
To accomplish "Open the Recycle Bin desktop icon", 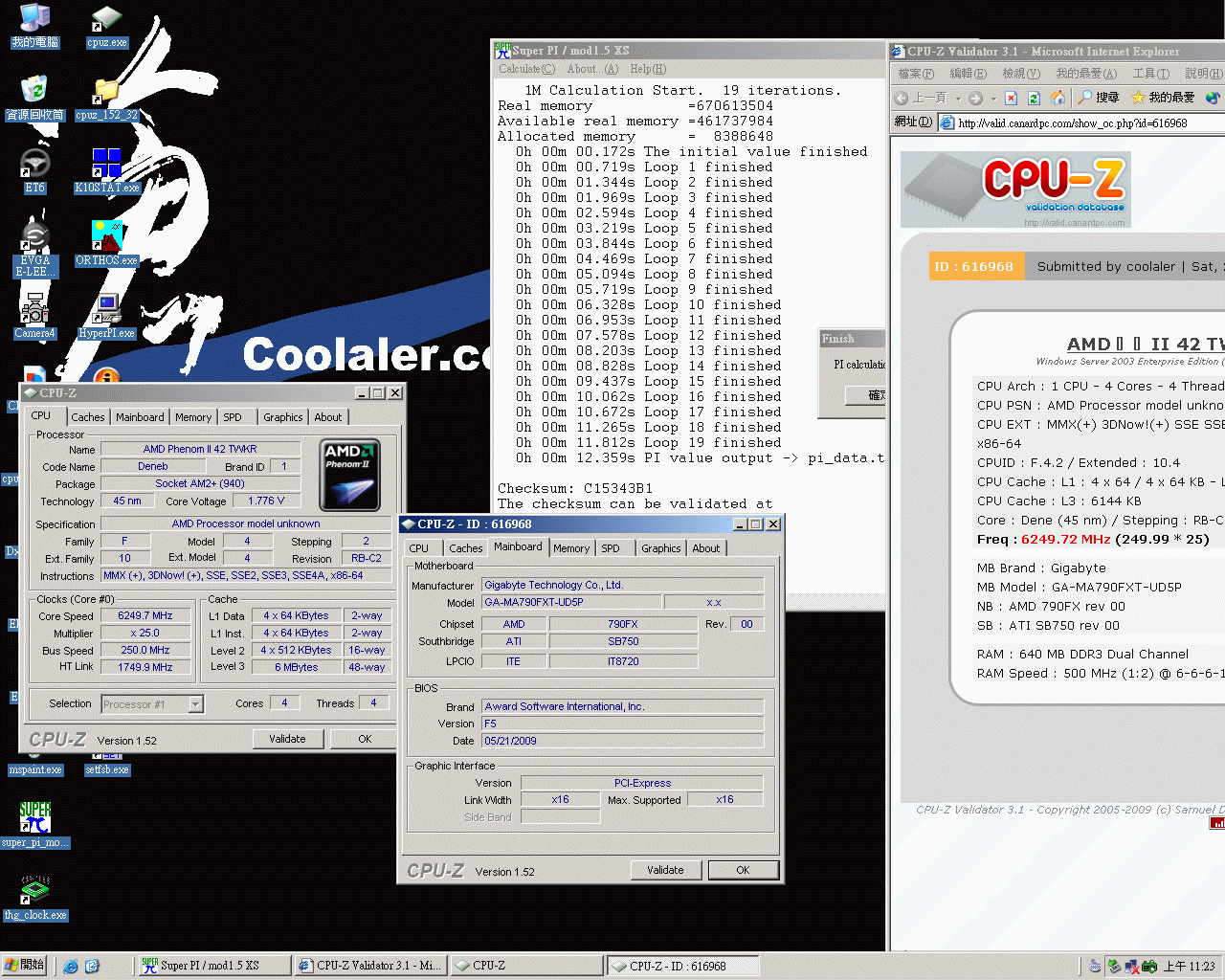I will [34, 98].
